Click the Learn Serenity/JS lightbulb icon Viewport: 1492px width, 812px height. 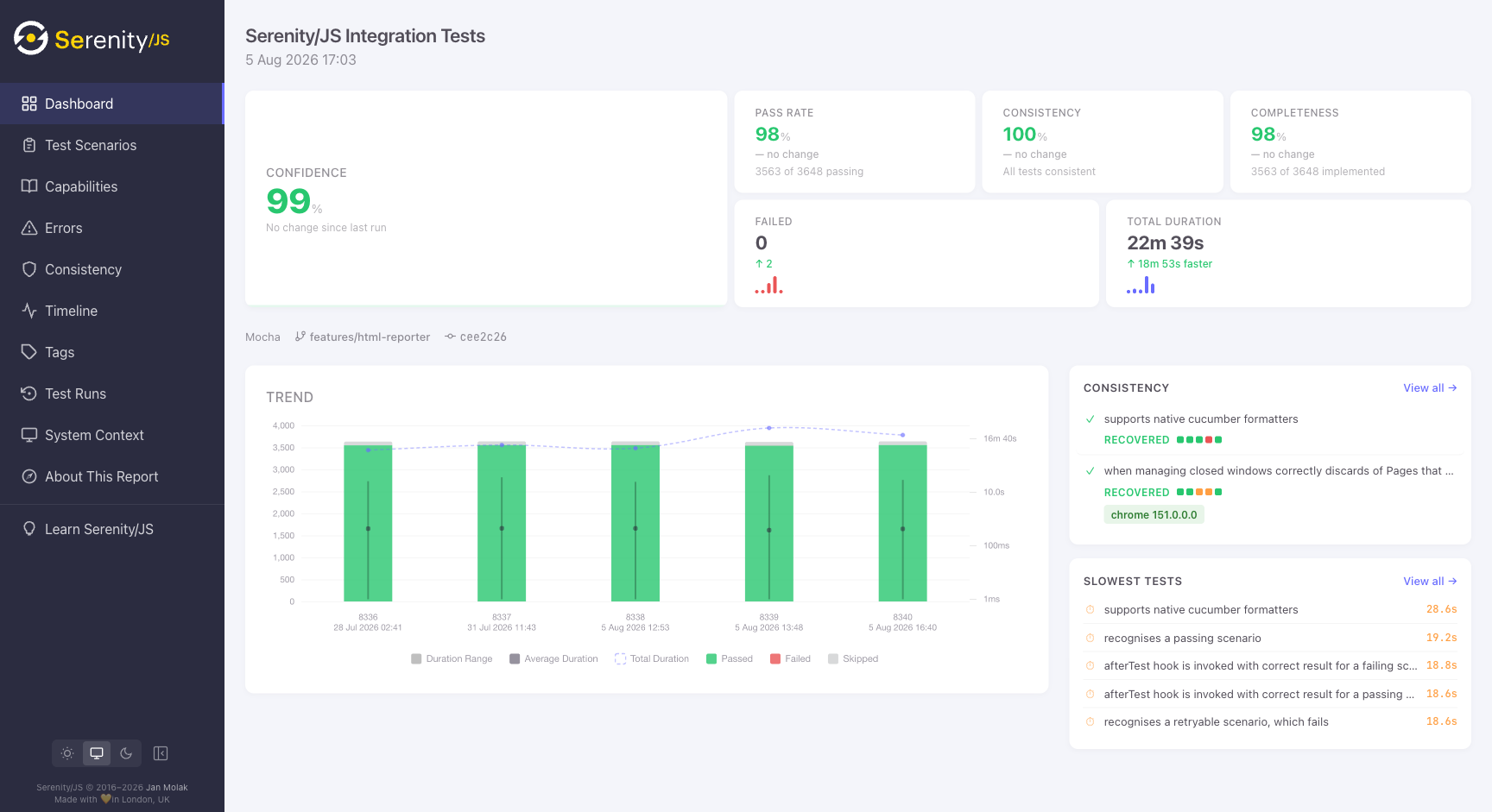pyautogui.click(x=29, y=529)
